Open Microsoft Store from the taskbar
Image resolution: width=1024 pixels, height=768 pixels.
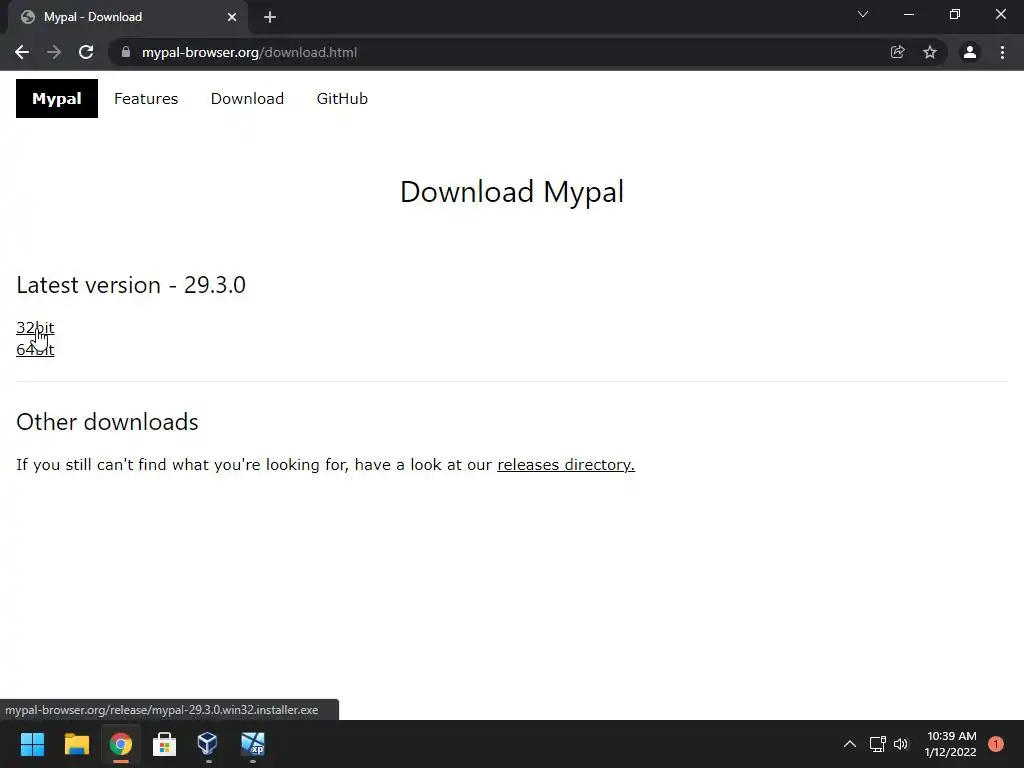(165, 744)
